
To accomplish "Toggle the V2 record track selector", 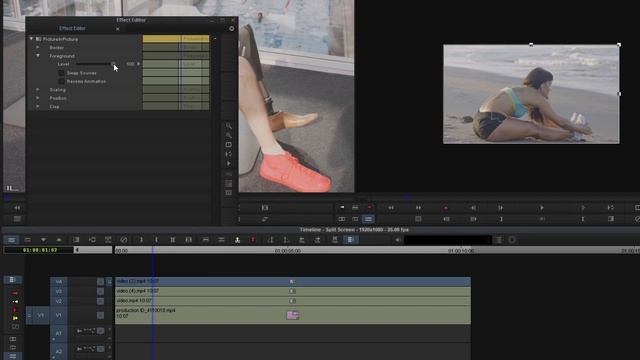I will coord(59,301).
